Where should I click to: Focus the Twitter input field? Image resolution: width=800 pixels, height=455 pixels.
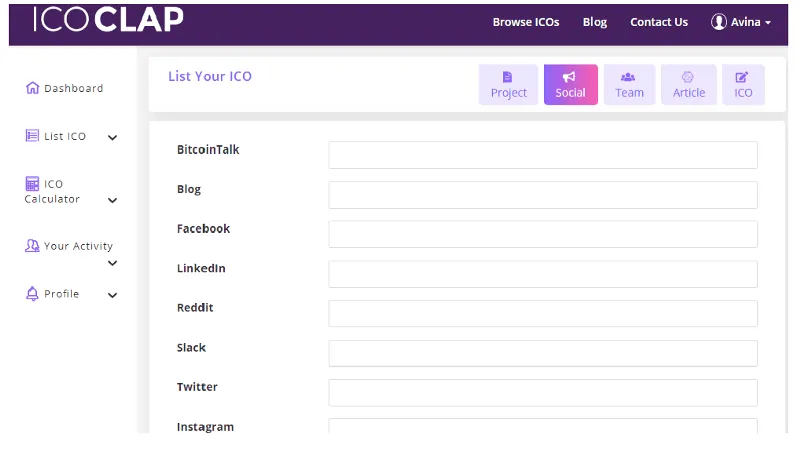coord(543,393)
